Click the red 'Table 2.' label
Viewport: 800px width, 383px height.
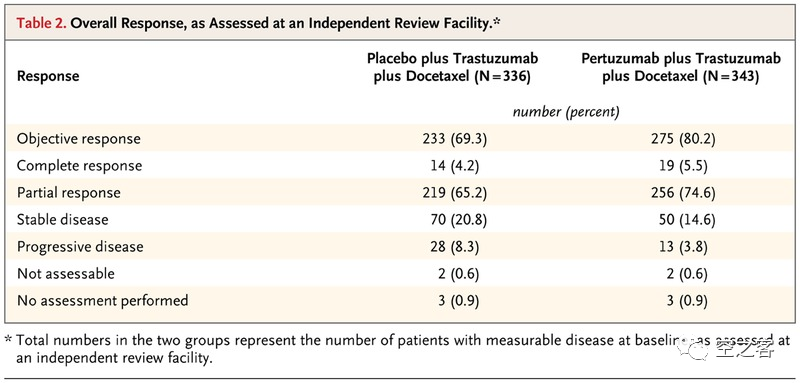pyautogui.click(x=41, y=23)
